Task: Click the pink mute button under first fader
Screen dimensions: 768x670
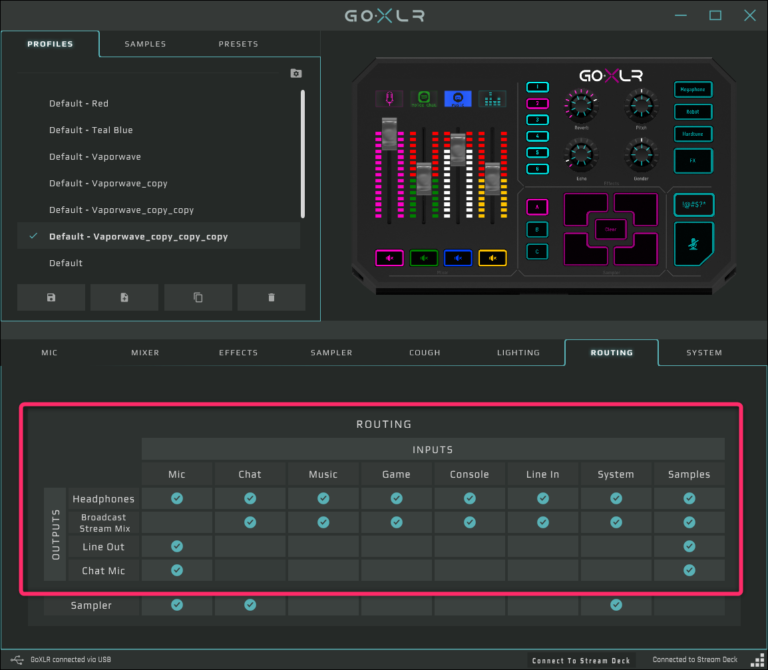Action: coord(389,258)
